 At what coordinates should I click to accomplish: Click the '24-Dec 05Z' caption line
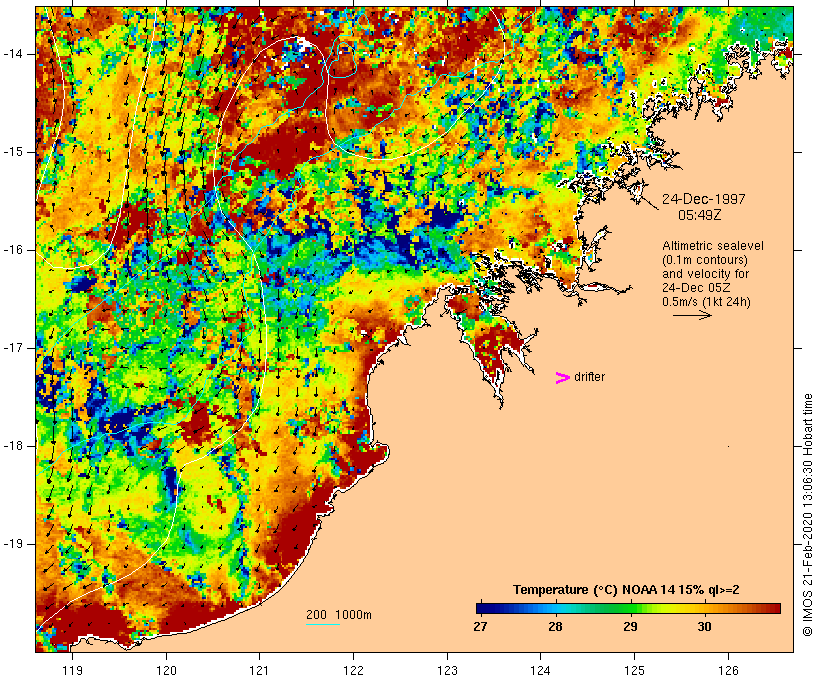[x=697, y=288]
